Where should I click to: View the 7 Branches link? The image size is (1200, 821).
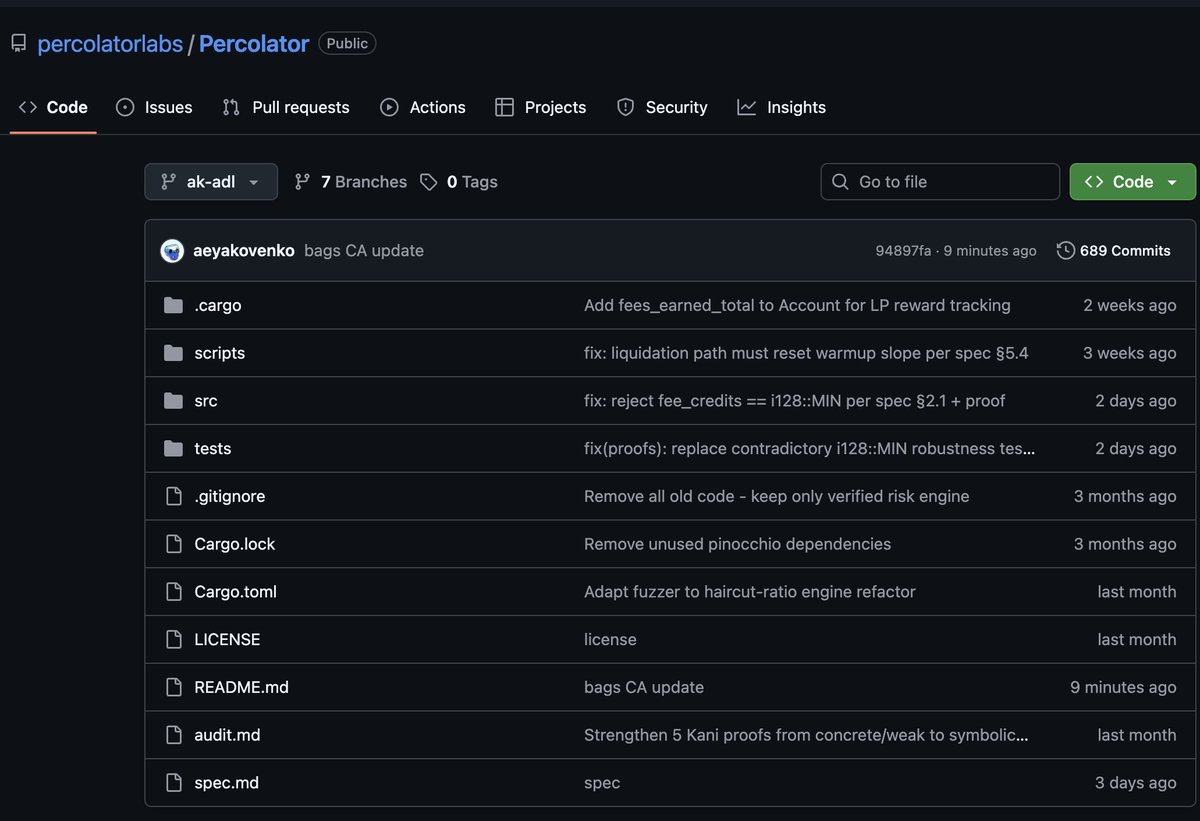coord(350,182)
